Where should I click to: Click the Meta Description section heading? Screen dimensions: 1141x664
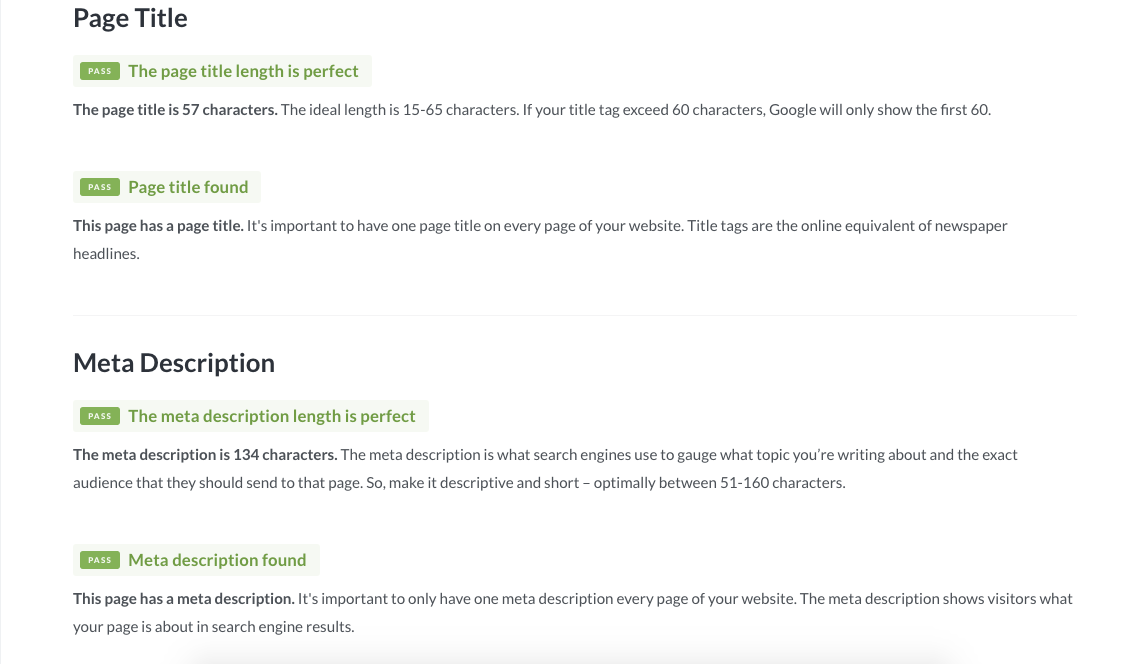174,363
